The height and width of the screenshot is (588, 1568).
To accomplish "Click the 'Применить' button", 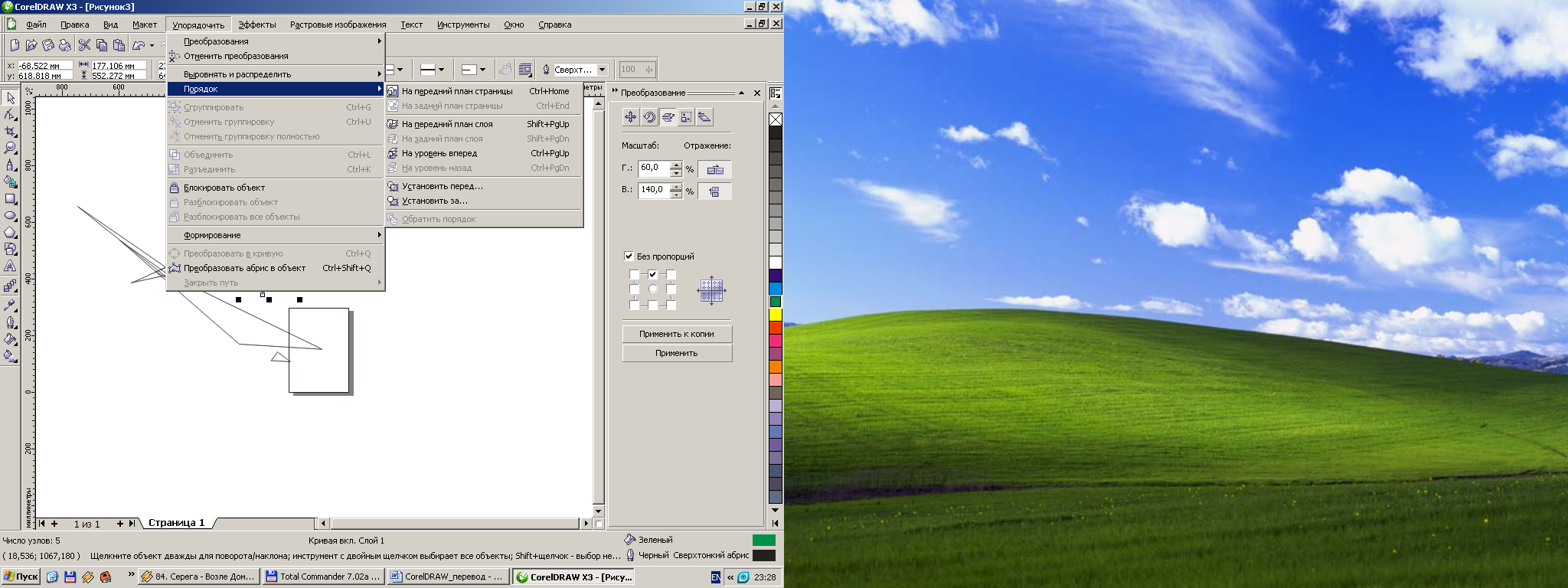I will click(677, 353).
